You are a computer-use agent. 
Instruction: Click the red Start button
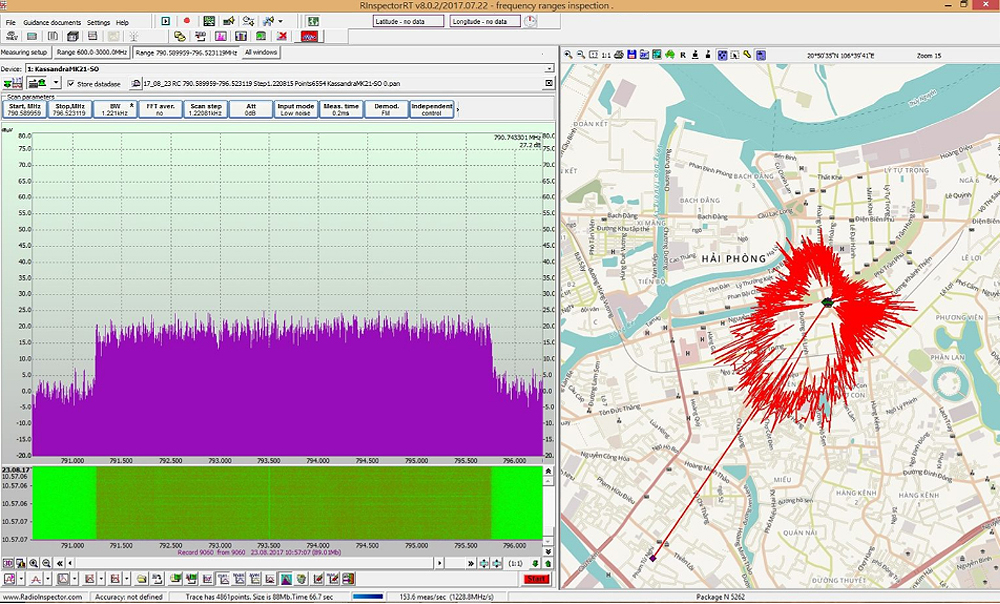[536, 579]
